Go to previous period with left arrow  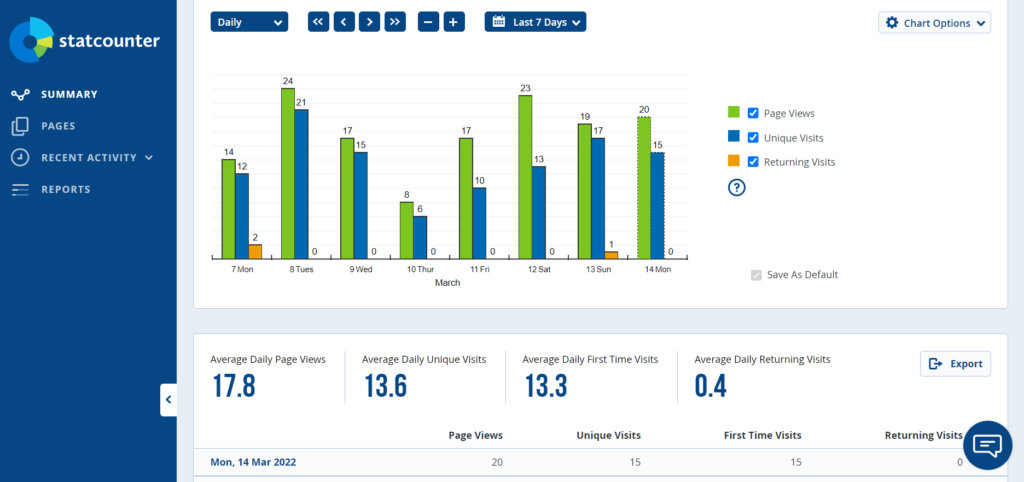click(344, 21)
